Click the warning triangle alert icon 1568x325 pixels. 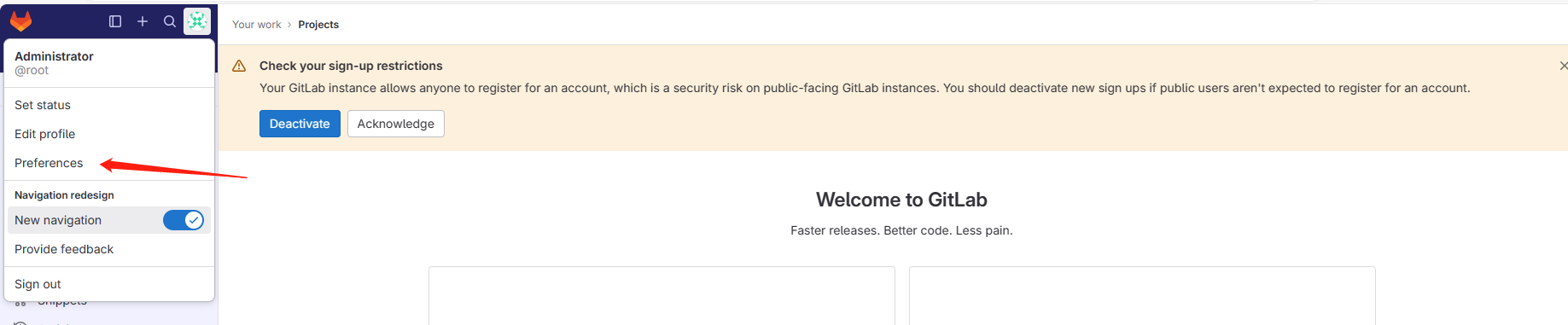(x=239, y=66)
